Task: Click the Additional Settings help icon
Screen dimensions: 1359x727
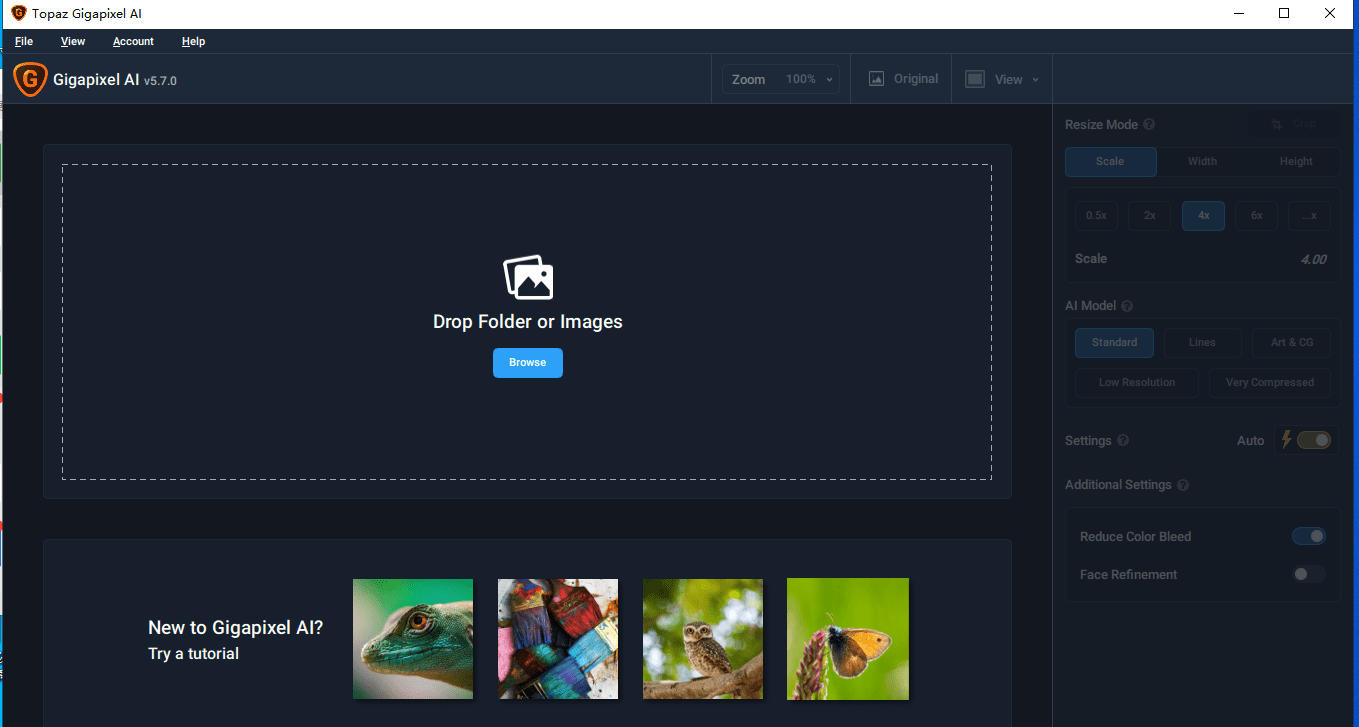Action: 1183,485
